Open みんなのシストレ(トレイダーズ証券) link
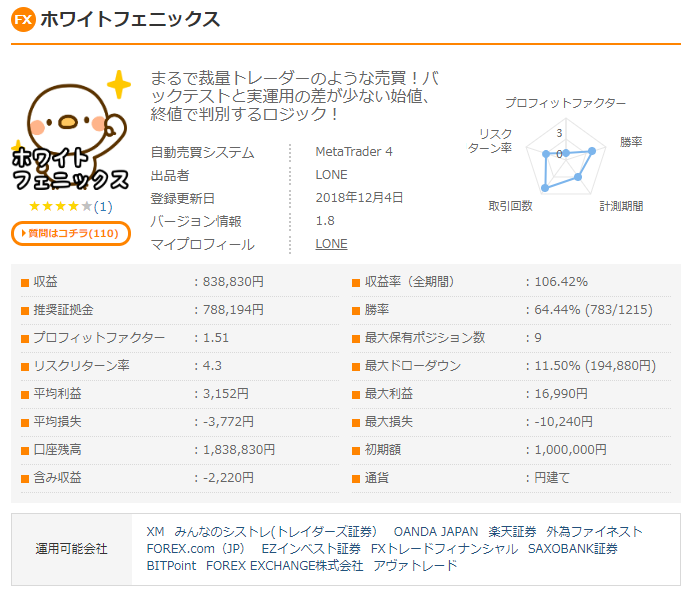The image size is (693, 602). click(x=275, y=532)
